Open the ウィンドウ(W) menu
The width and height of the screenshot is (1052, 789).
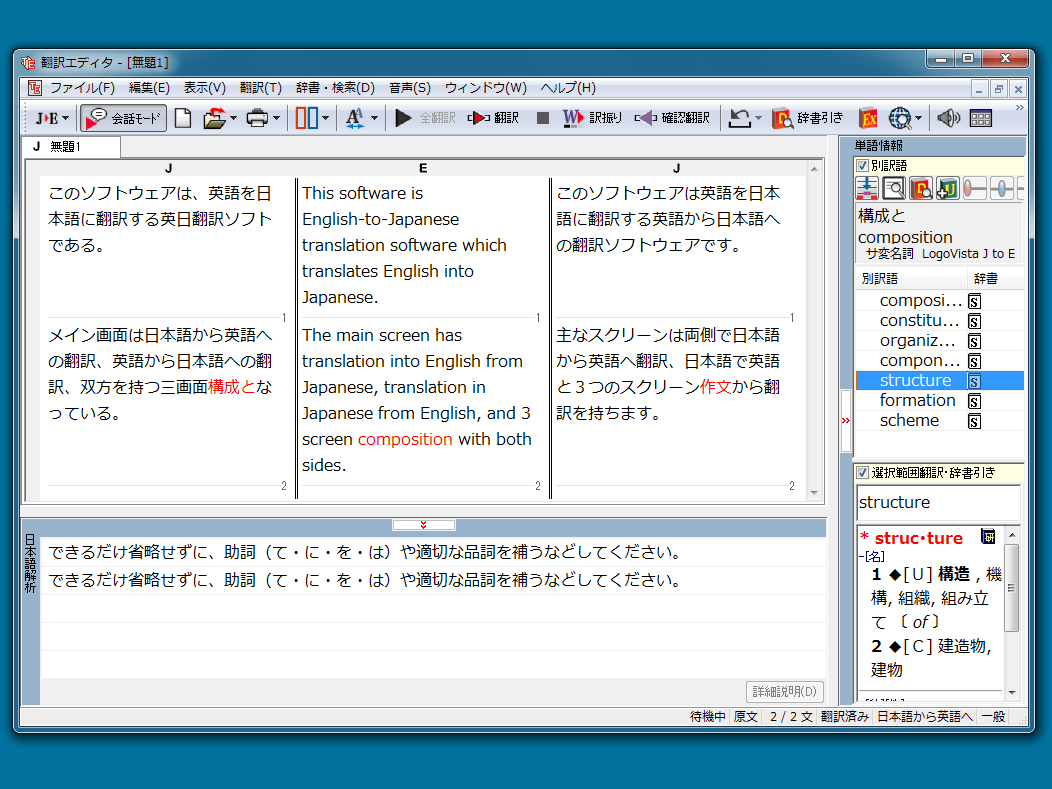click(x=486, y=88)
